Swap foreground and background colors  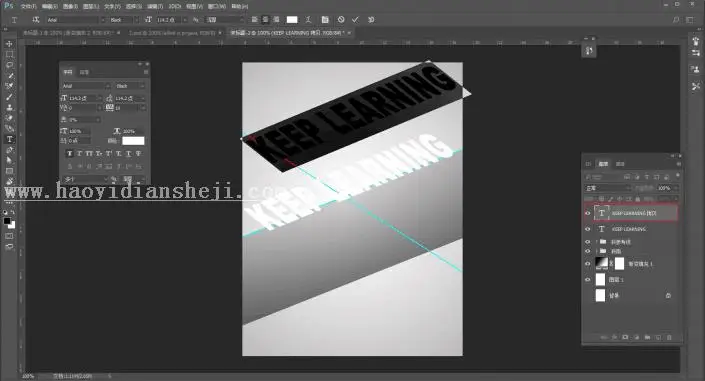[x=13, y=213]
